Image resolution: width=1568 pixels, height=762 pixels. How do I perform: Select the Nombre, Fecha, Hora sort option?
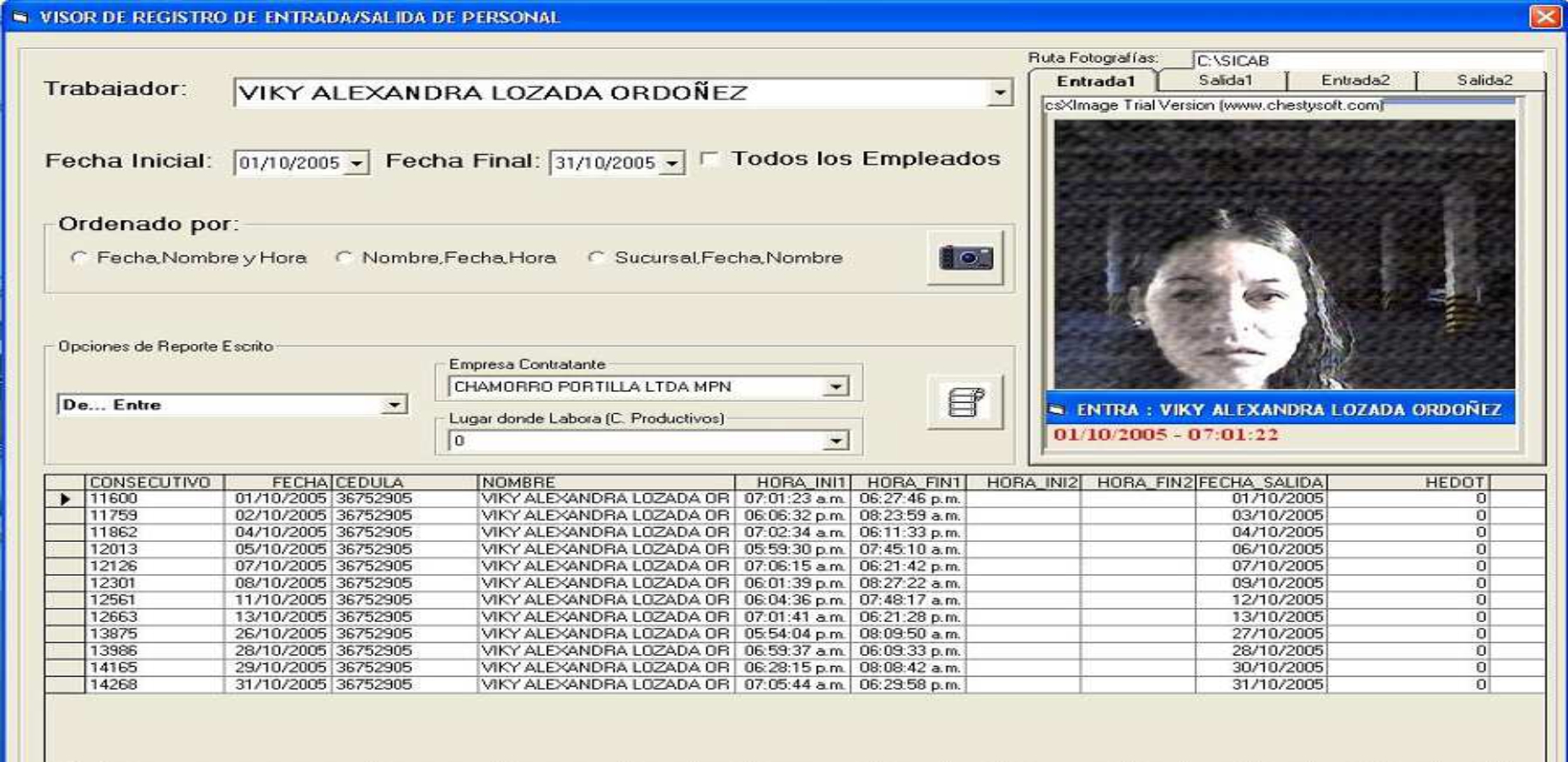pos(344,258)
